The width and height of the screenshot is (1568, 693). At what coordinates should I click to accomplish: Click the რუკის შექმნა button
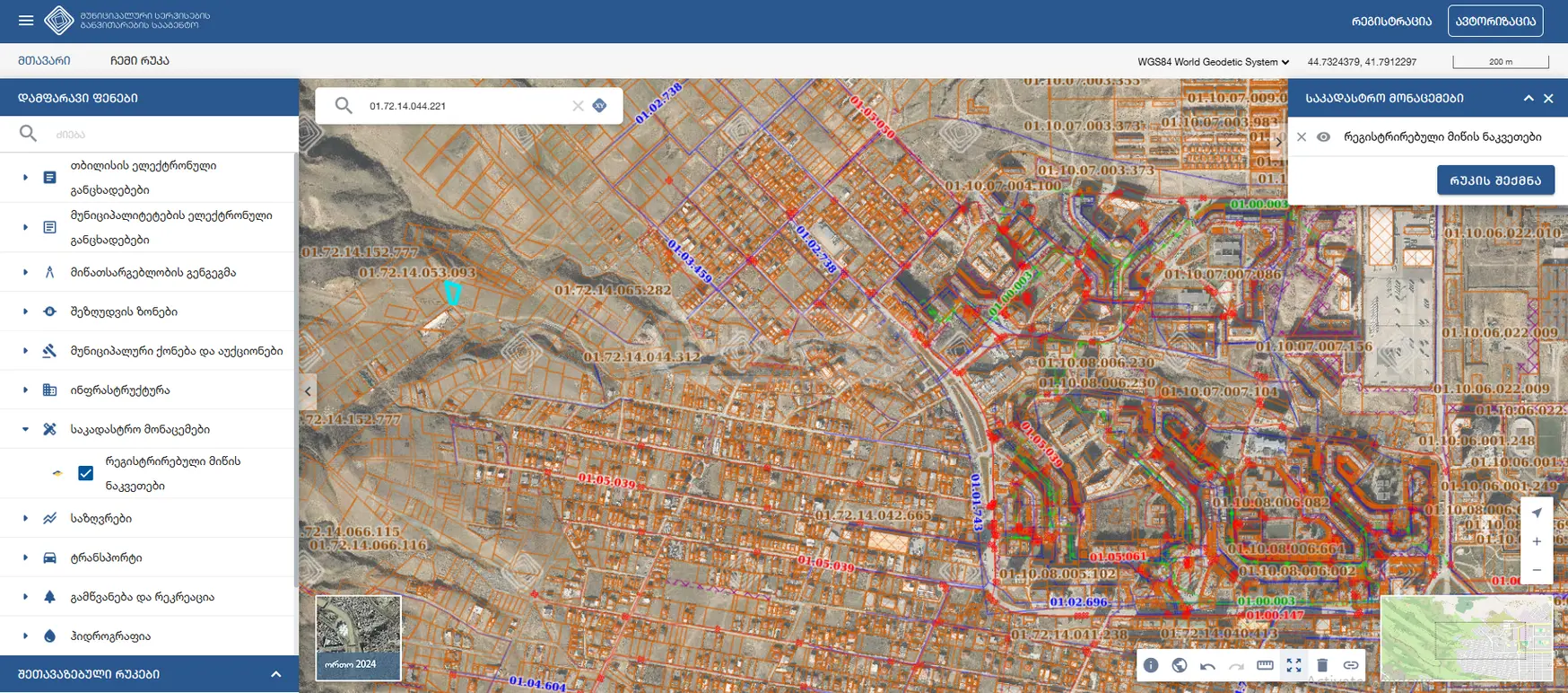tap(1495, 180)
